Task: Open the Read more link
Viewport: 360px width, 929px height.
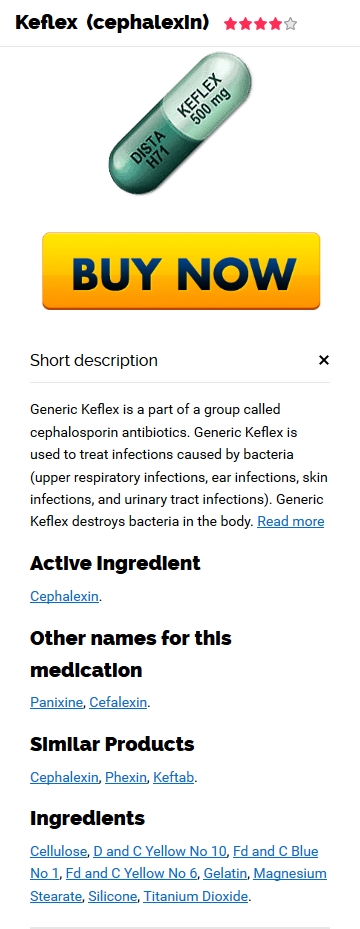Action: pyautogui.click(x=291, y=521)
